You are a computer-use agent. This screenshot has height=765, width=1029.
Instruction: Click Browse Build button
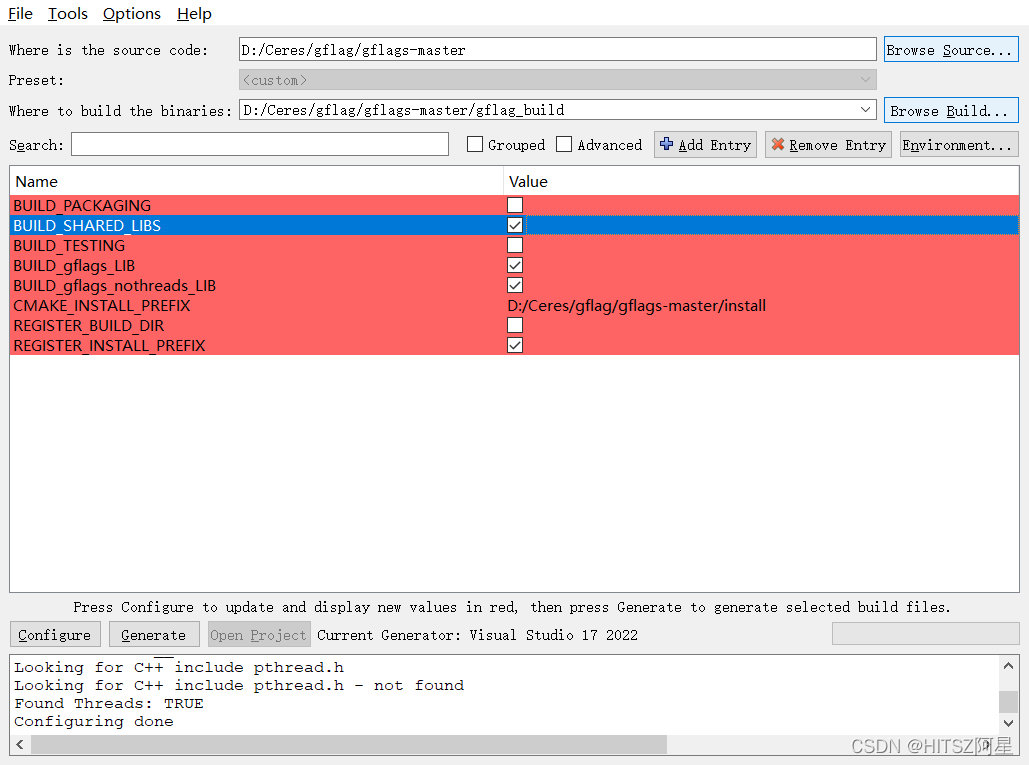pos(951,111)
